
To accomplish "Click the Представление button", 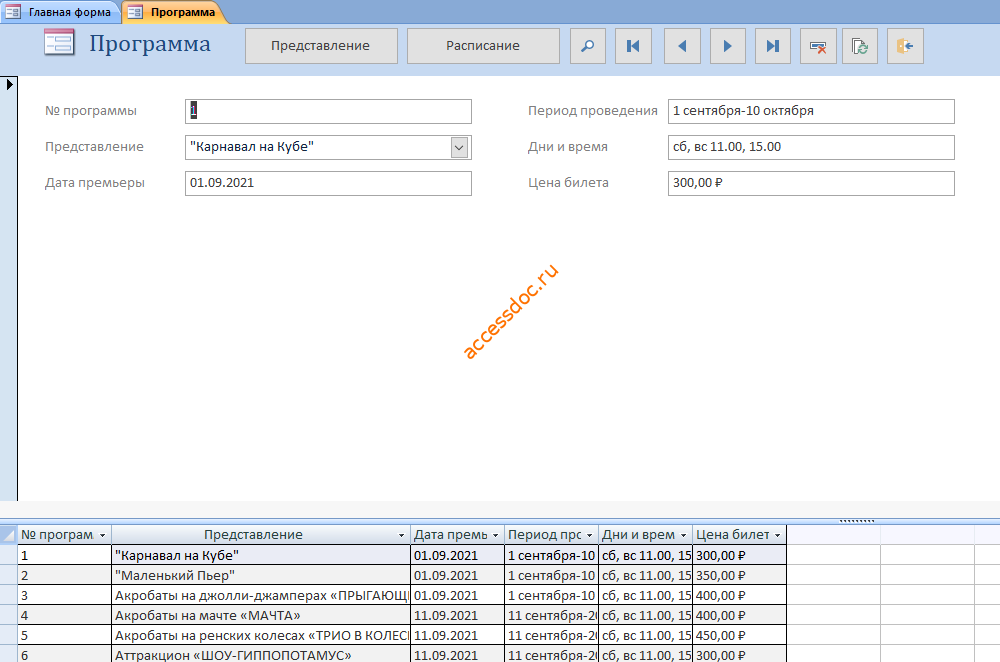I will tap(321, 46).
